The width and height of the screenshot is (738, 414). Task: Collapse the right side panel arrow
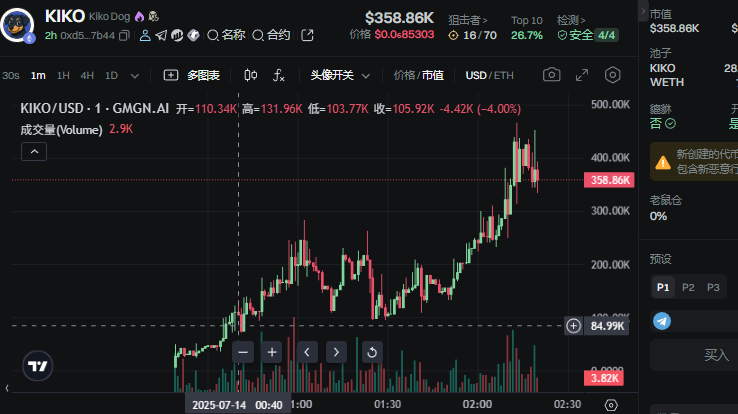[643, 11]
